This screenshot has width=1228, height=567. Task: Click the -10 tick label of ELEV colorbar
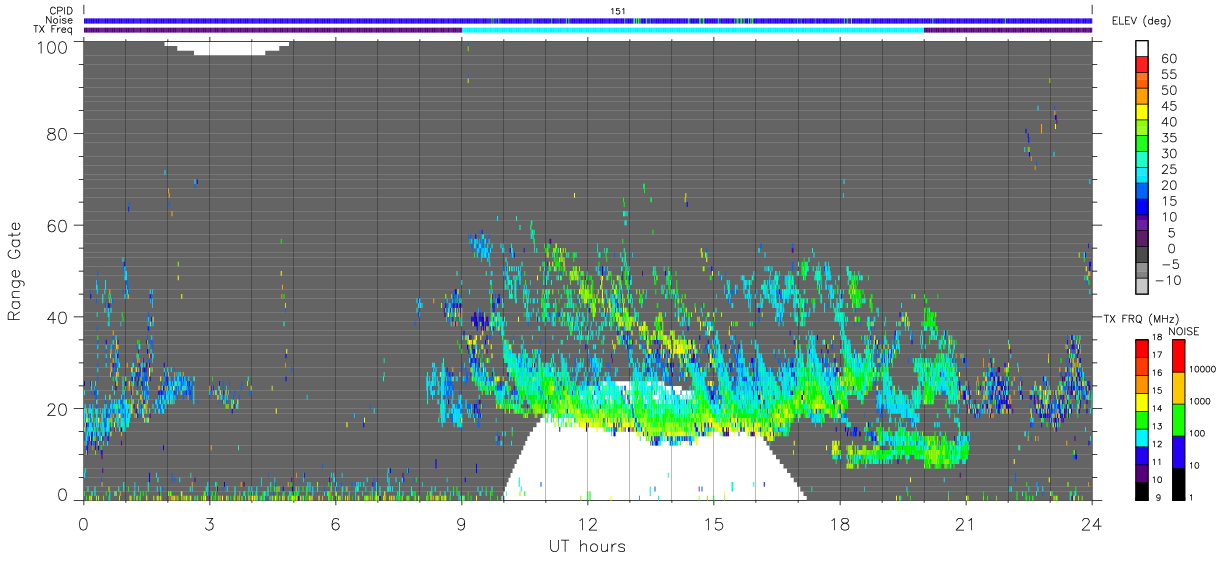[1166, 280]
